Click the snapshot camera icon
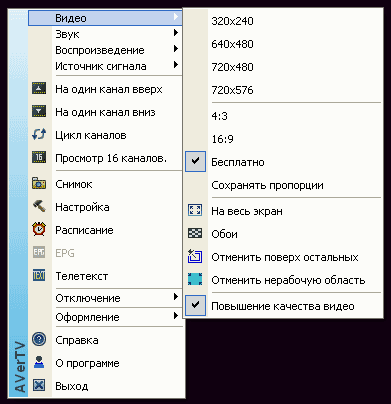The width and height of the screenshot is (391, 404). pyautogui.click(x=39, y=184)
